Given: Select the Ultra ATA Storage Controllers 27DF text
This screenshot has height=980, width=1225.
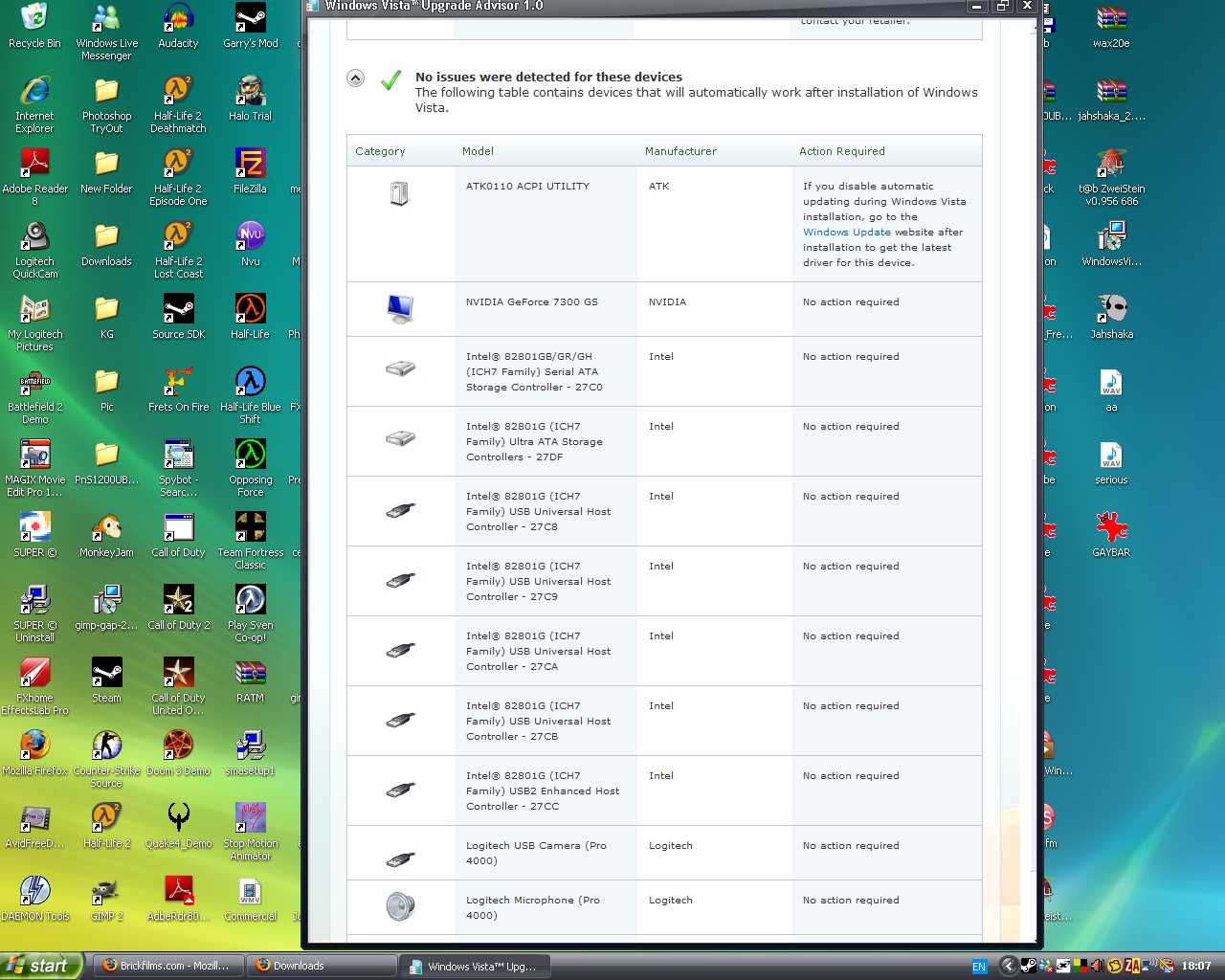Looking at the screenshot, I should 534,442.
